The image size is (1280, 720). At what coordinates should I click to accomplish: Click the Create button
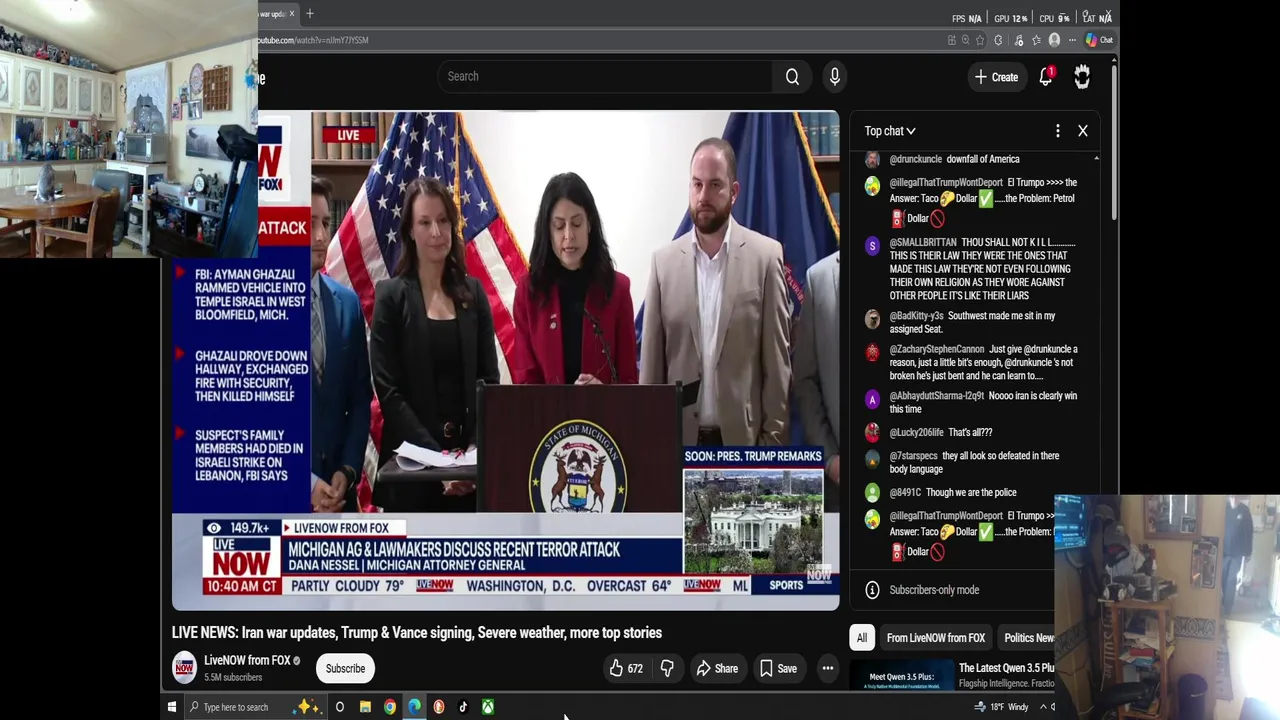tap(996, 77)
